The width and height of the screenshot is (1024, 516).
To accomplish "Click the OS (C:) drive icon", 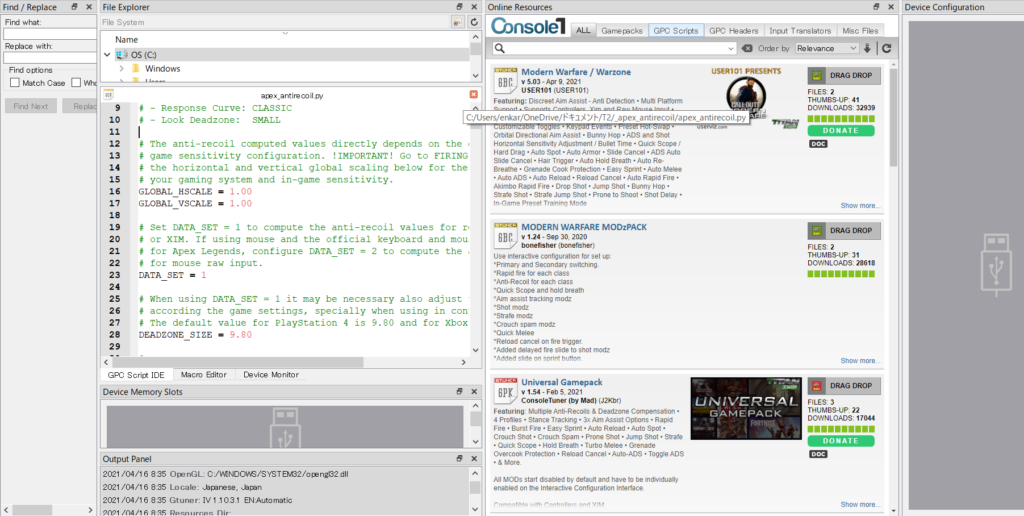I will tap(122, 55).
